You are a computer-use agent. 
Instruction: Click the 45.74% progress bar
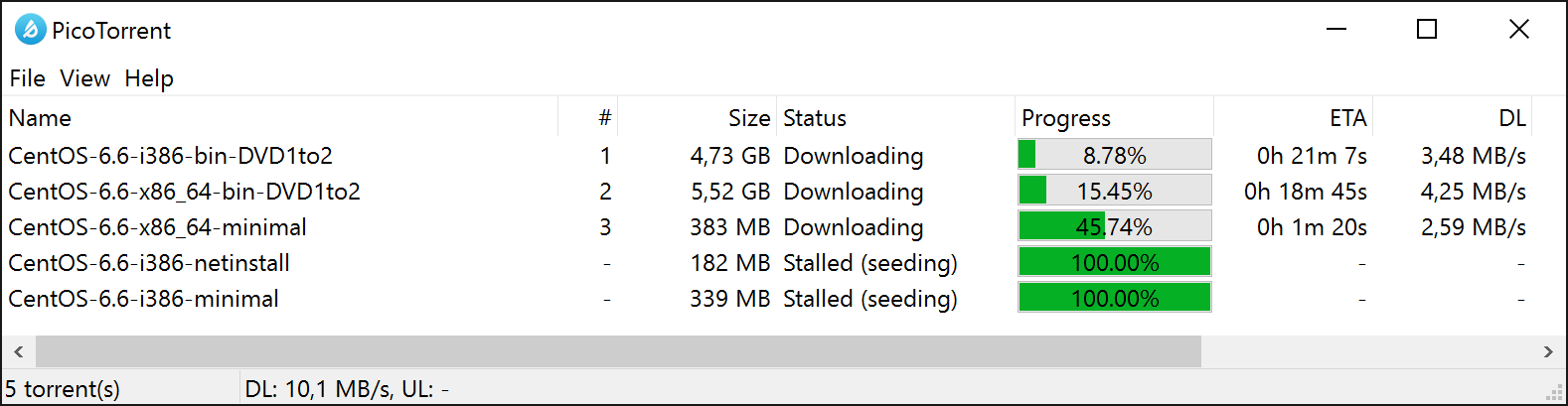click(x=1115, y=226)
